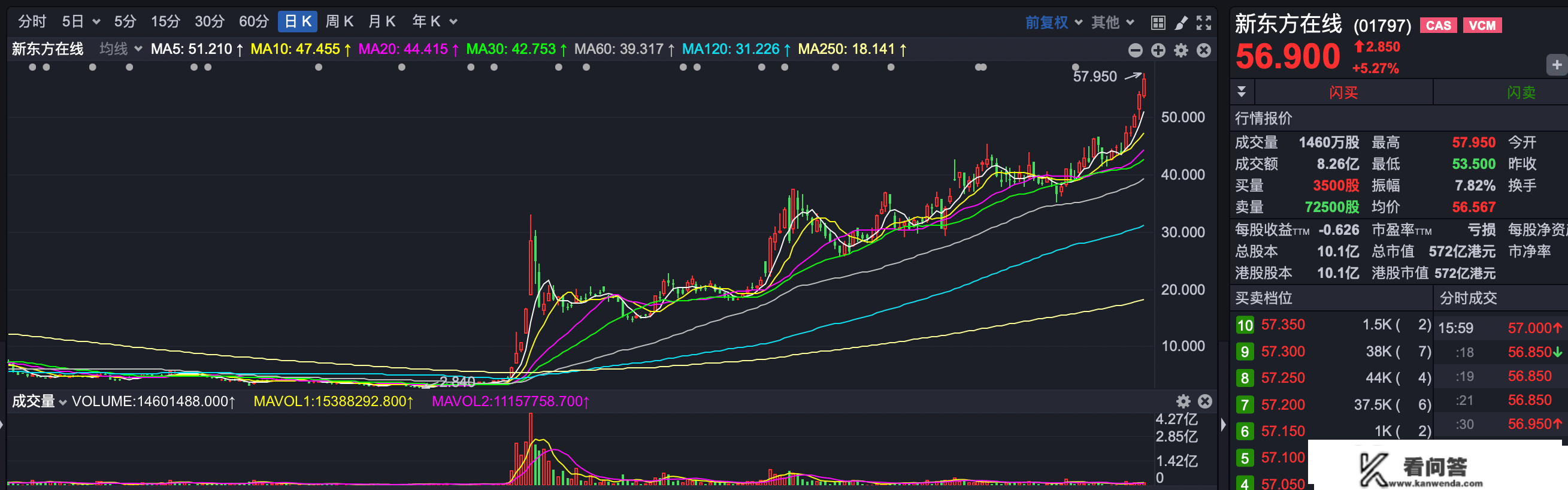Select the MA20: 44.415 indicator value

click(408, 49)
